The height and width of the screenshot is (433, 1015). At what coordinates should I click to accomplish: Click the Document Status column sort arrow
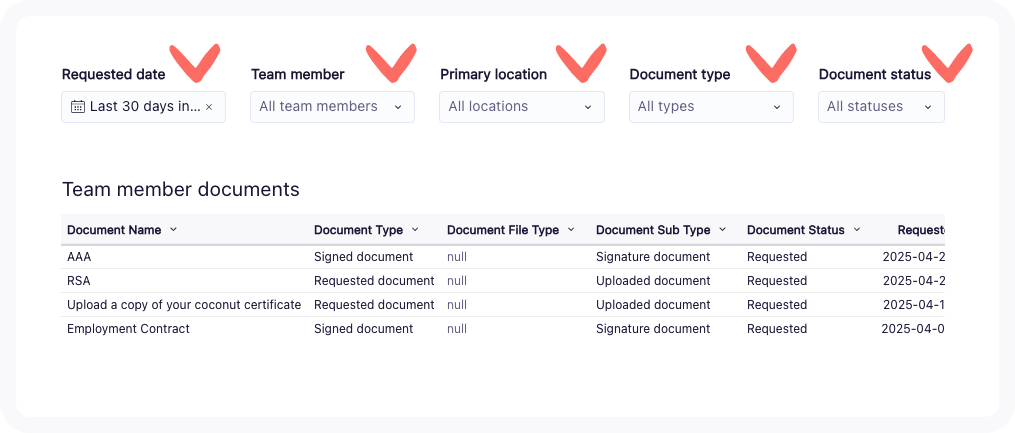[x=857, y=230]
